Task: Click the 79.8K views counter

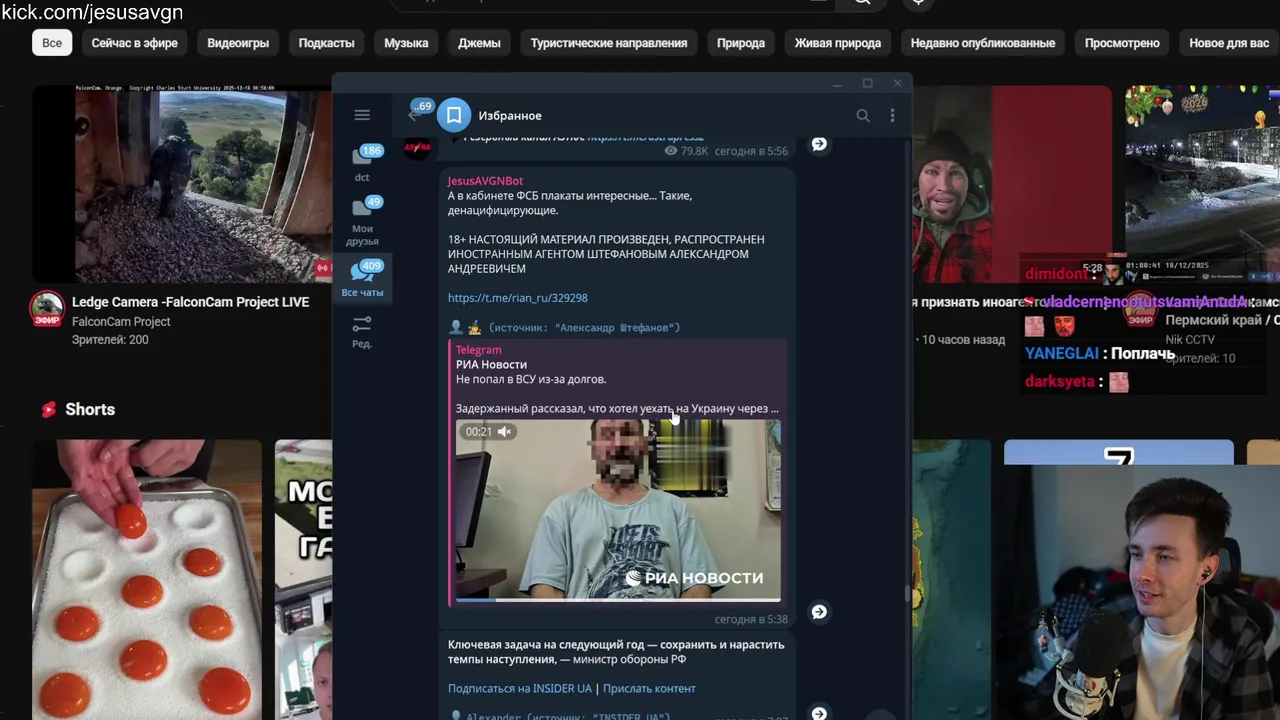Action: [x=686, y=151]
